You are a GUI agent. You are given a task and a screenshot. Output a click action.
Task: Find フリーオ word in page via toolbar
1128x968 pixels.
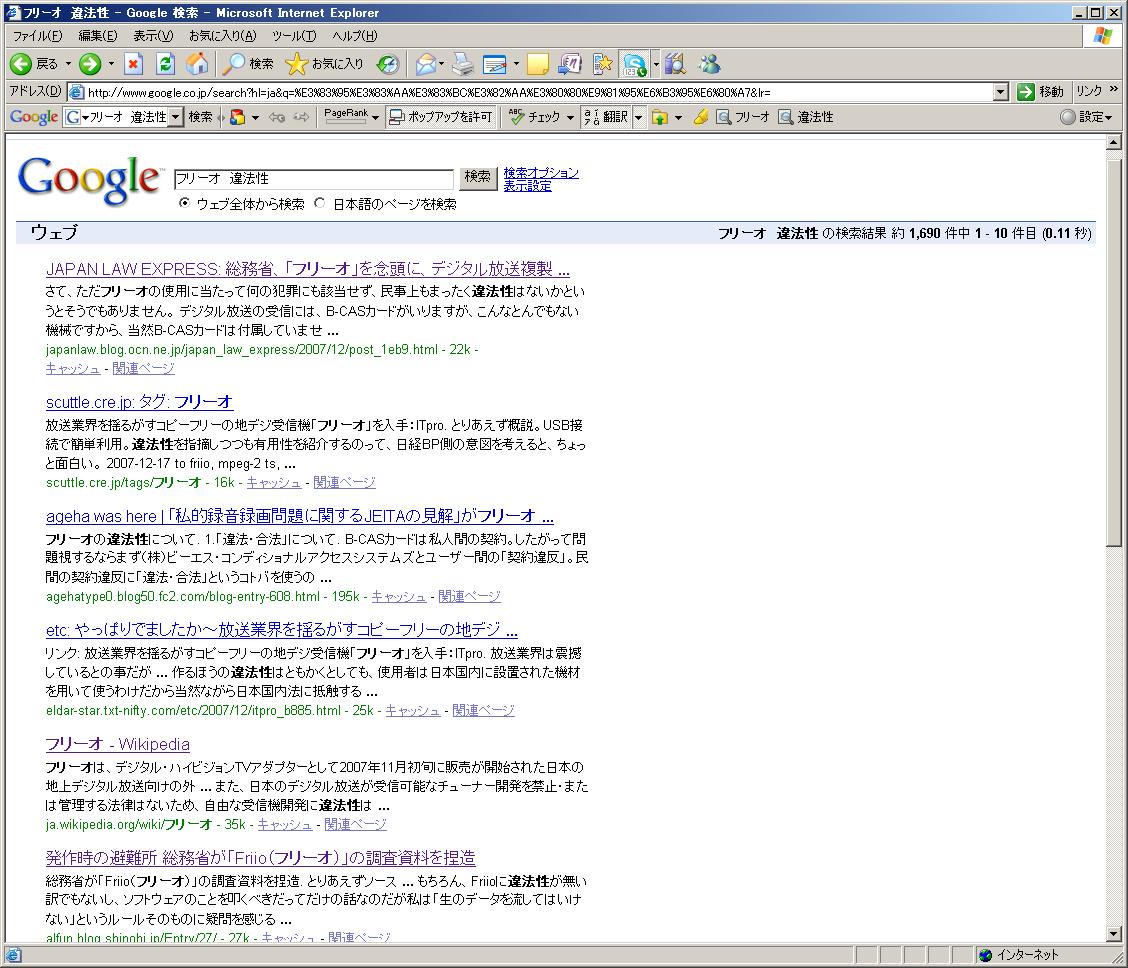(x=743, y=117)
